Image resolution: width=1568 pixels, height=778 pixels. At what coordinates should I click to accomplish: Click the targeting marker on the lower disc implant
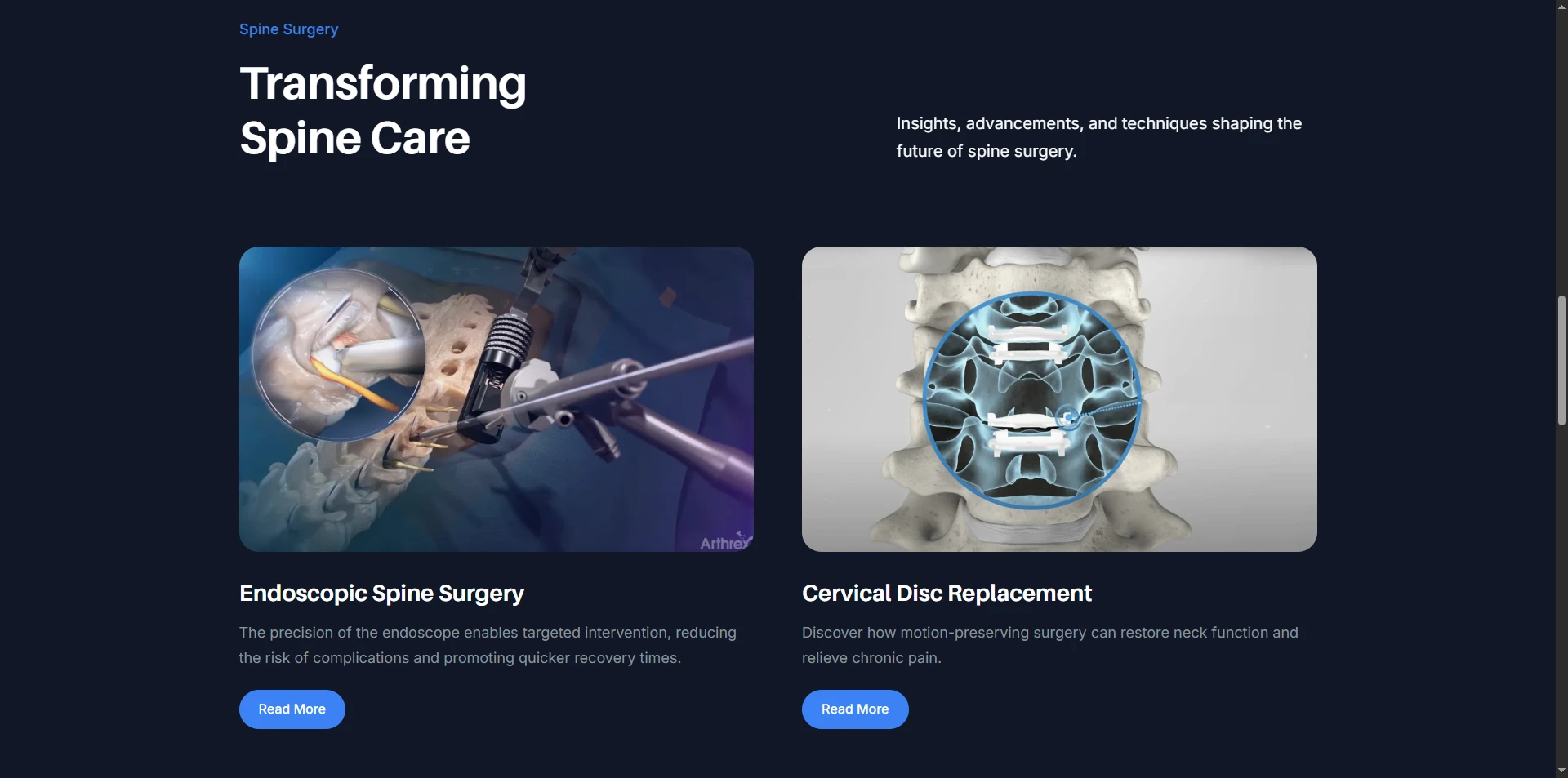tap(1068, 418)
